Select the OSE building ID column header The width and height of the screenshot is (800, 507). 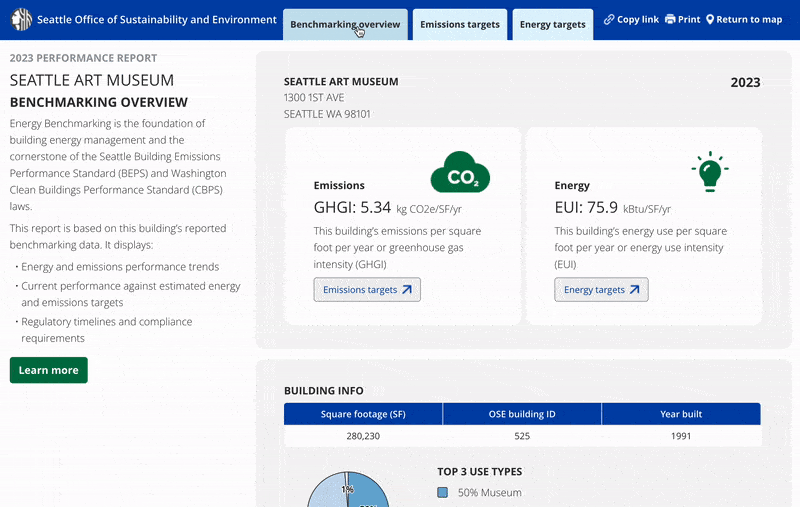tap(522, 414)
